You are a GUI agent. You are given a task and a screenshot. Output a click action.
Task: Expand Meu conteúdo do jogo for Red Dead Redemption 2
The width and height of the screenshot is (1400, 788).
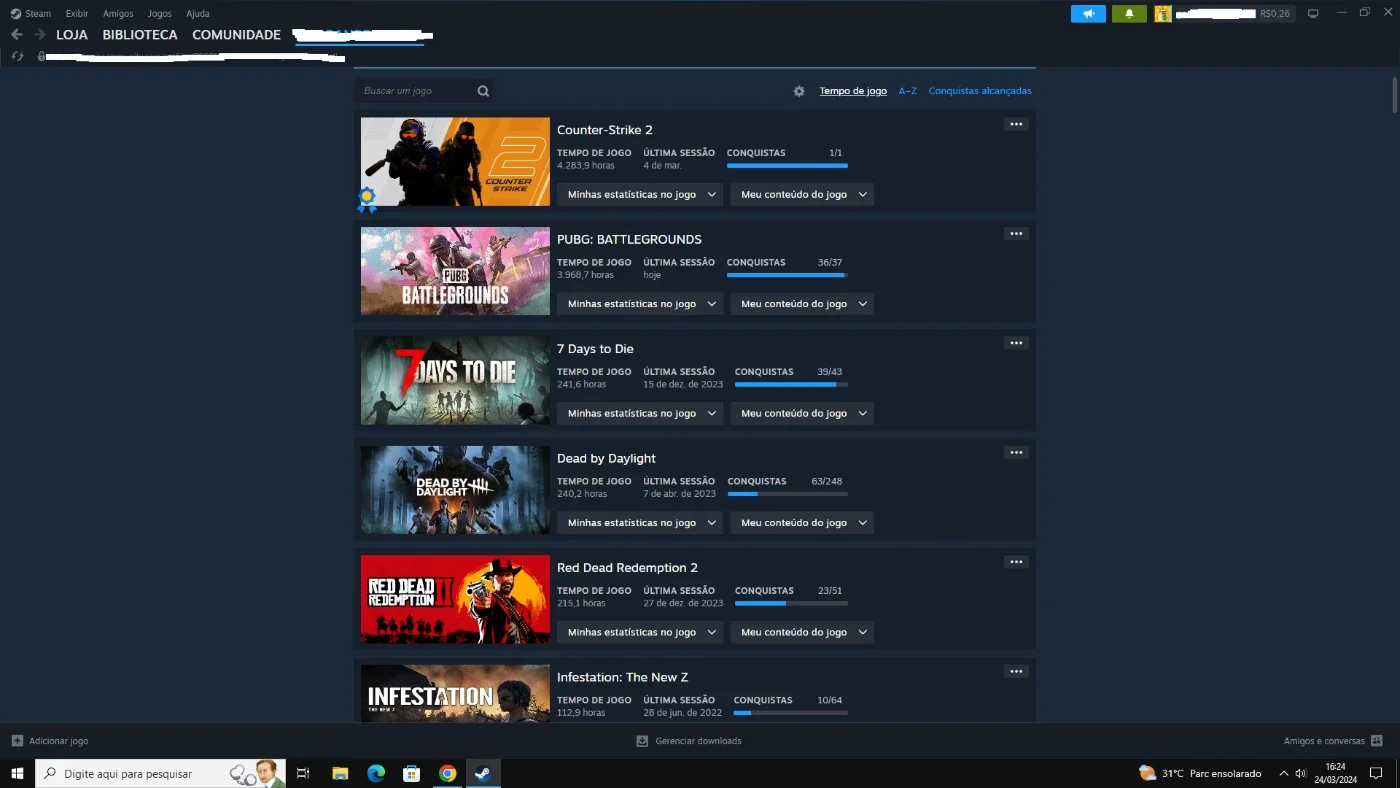(802, 632)
